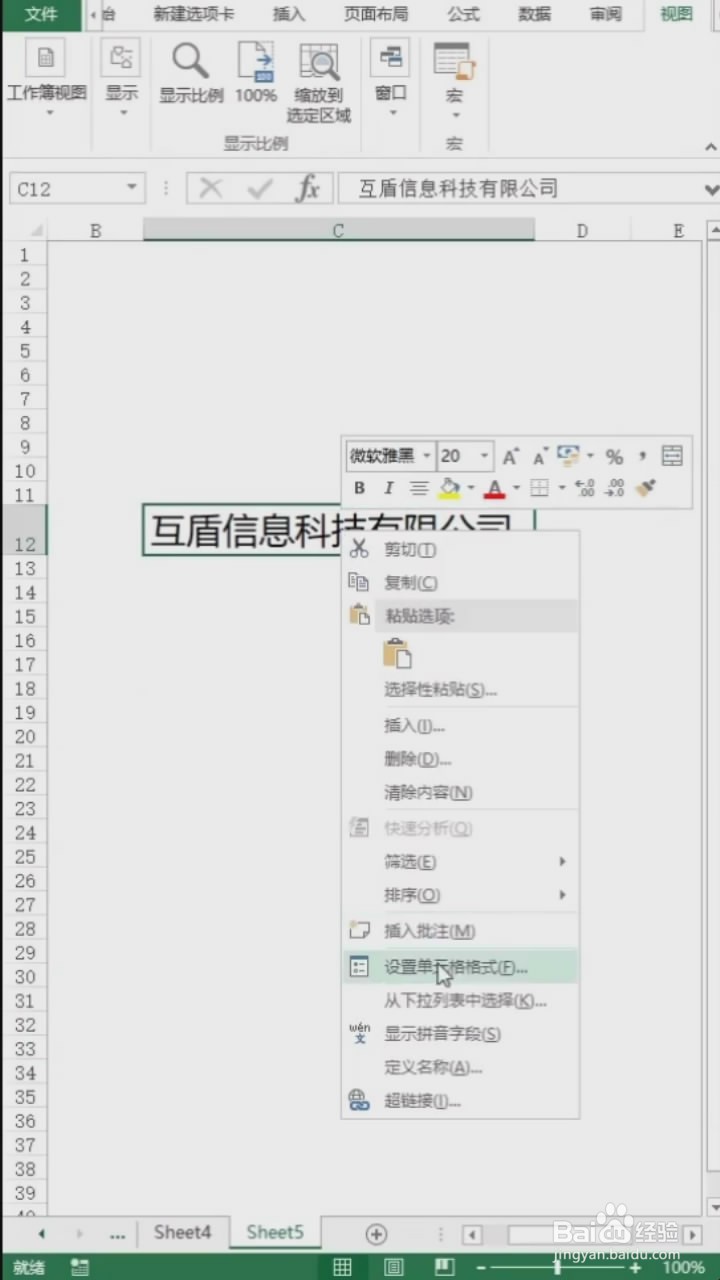
Task: Switch to Page Break Preview in status bar
Action: [x=445, y=1267]
